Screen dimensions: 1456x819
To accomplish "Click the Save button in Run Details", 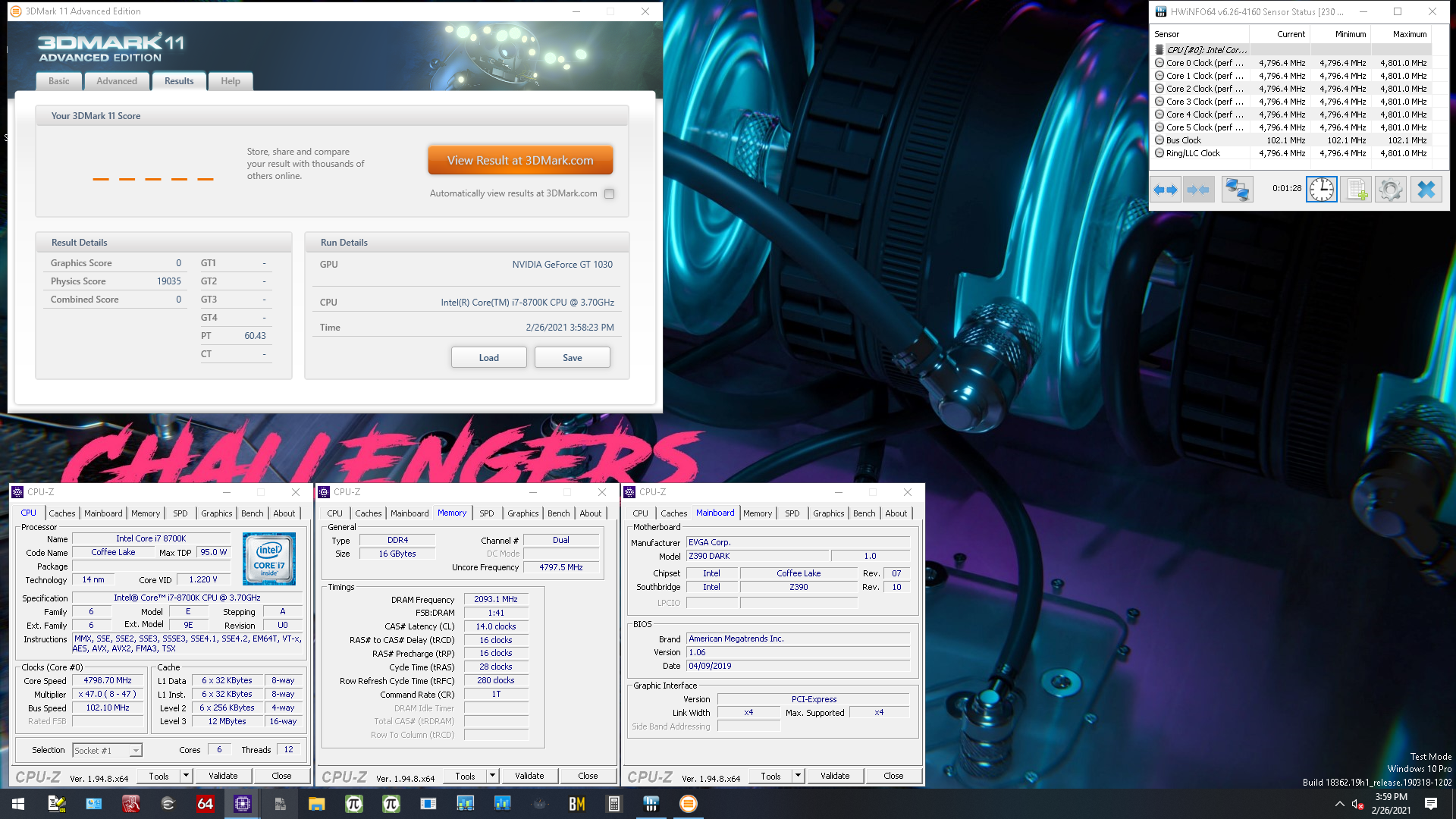I will [x=573, y=358].
